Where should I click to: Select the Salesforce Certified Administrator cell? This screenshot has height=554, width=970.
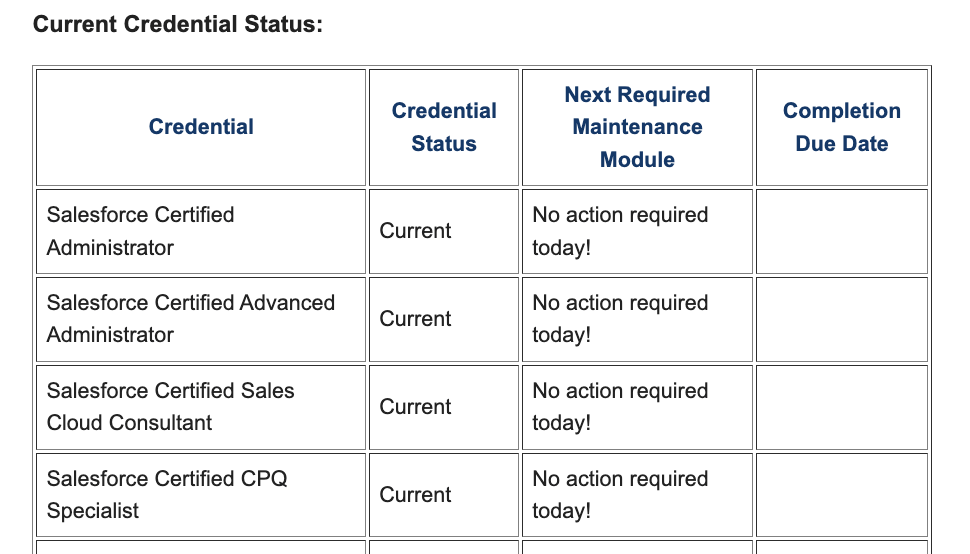pyautogui.click(x=140, y=231)
